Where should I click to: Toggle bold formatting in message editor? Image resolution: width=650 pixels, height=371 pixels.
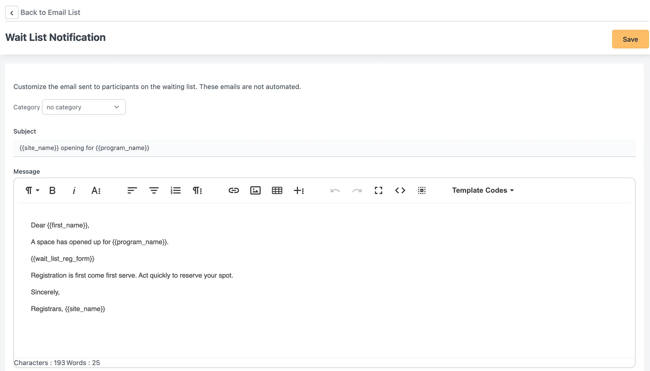point(52,190)
